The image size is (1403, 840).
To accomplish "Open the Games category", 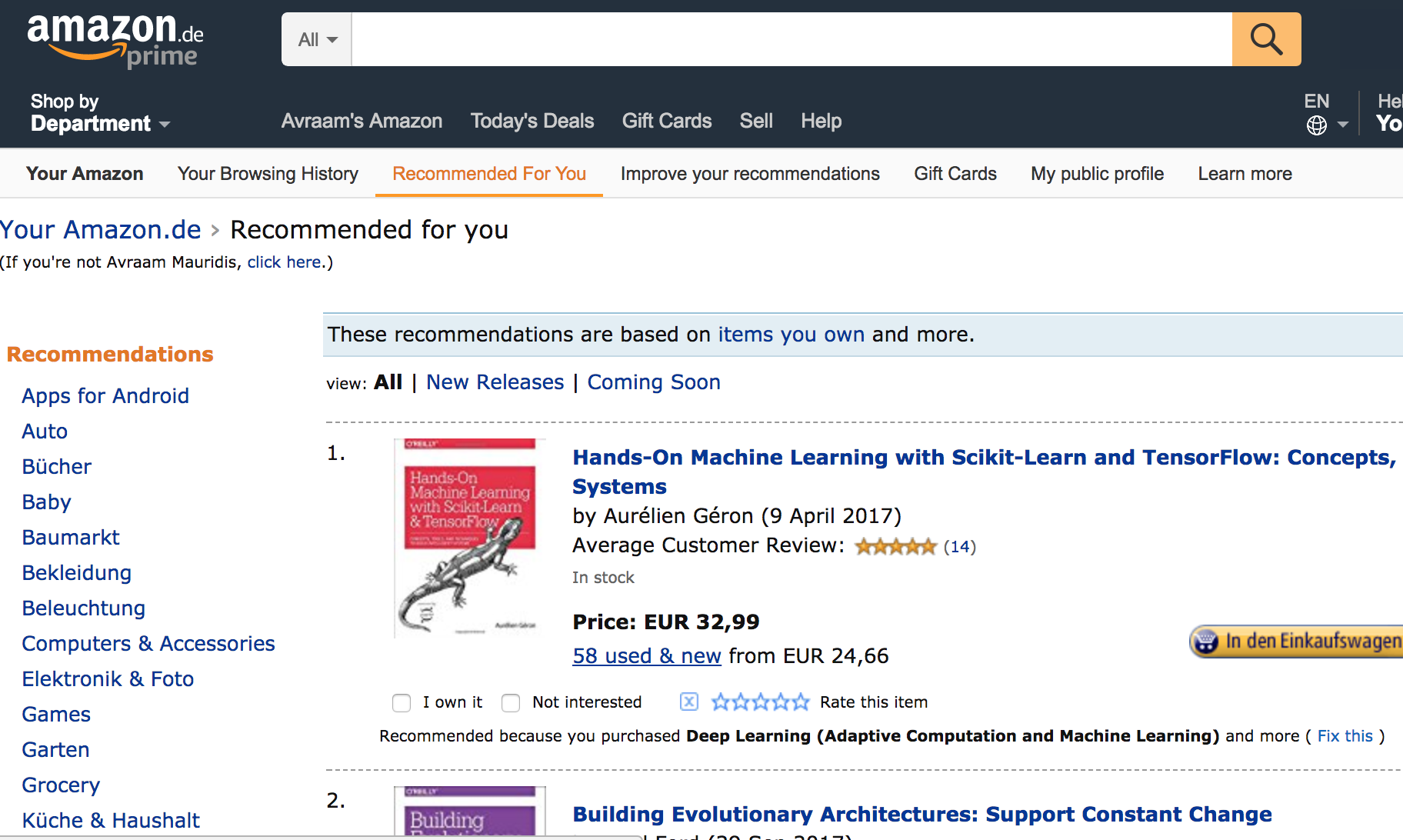I will (x=56, y=715).
